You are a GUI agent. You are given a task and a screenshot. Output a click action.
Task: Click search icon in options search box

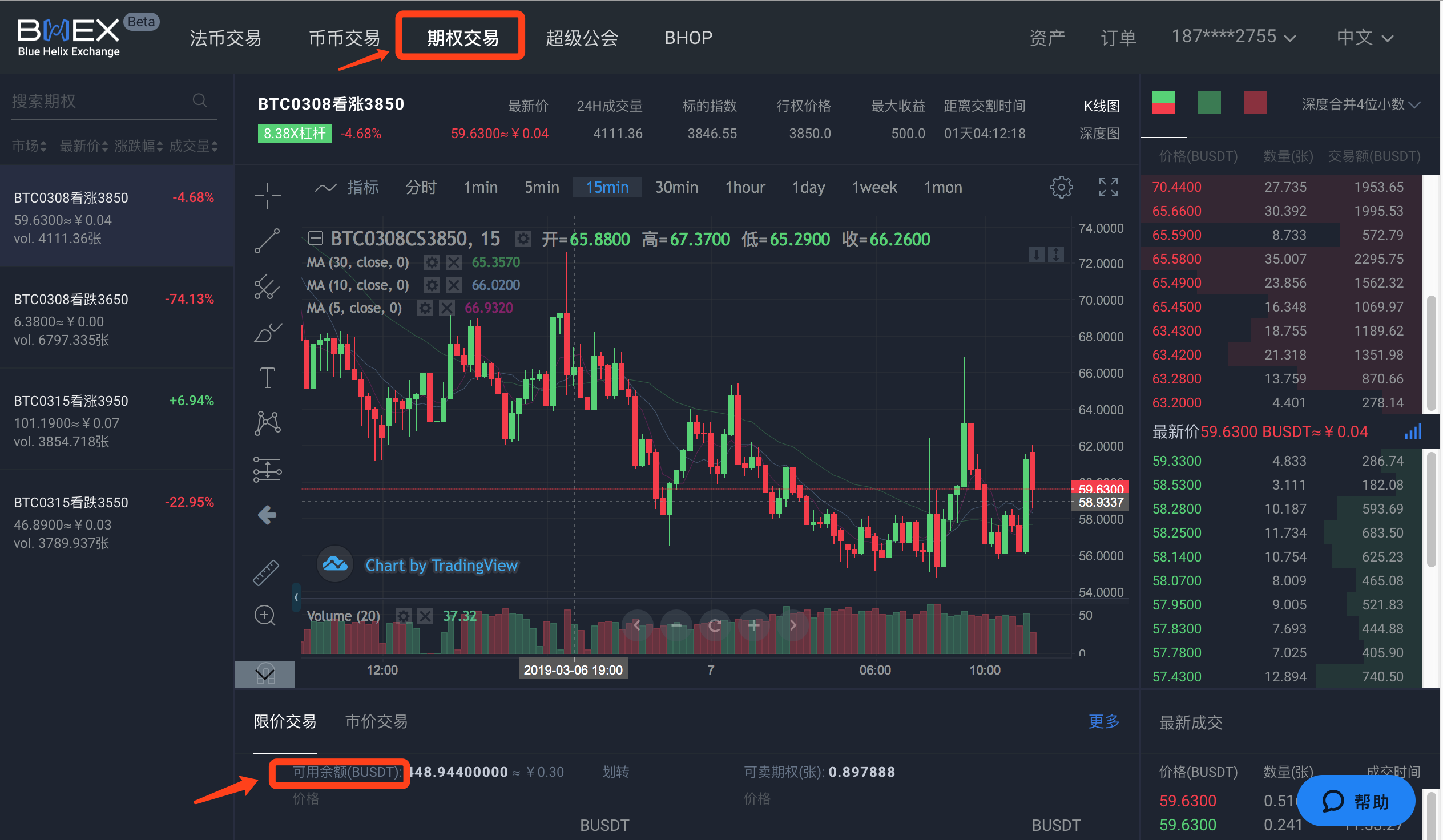pos(199,101)
